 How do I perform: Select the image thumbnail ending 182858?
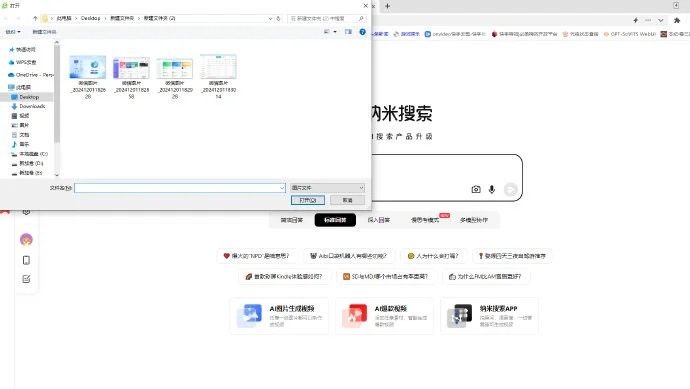coord(131,77)
